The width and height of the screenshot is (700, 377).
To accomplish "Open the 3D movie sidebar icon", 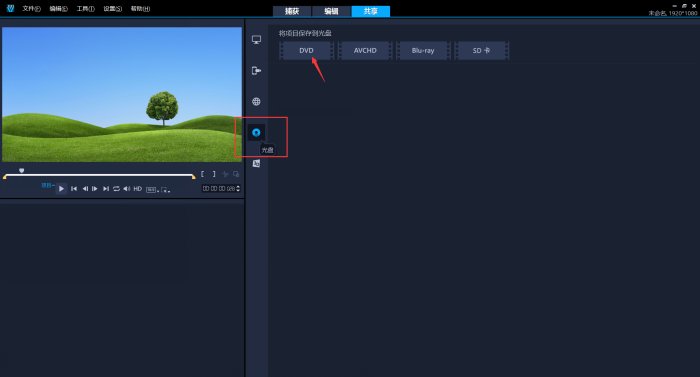I will tap(256, 163).
